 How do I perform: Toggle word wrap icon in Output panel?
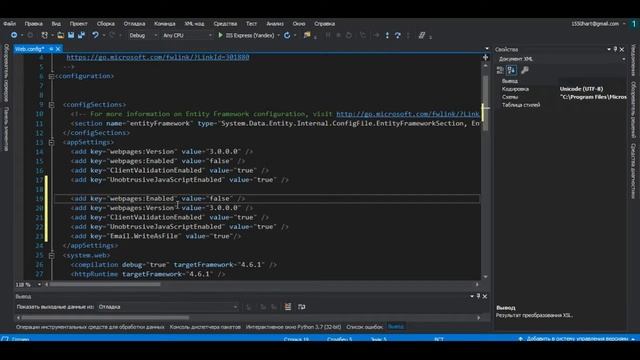point(302,307)
